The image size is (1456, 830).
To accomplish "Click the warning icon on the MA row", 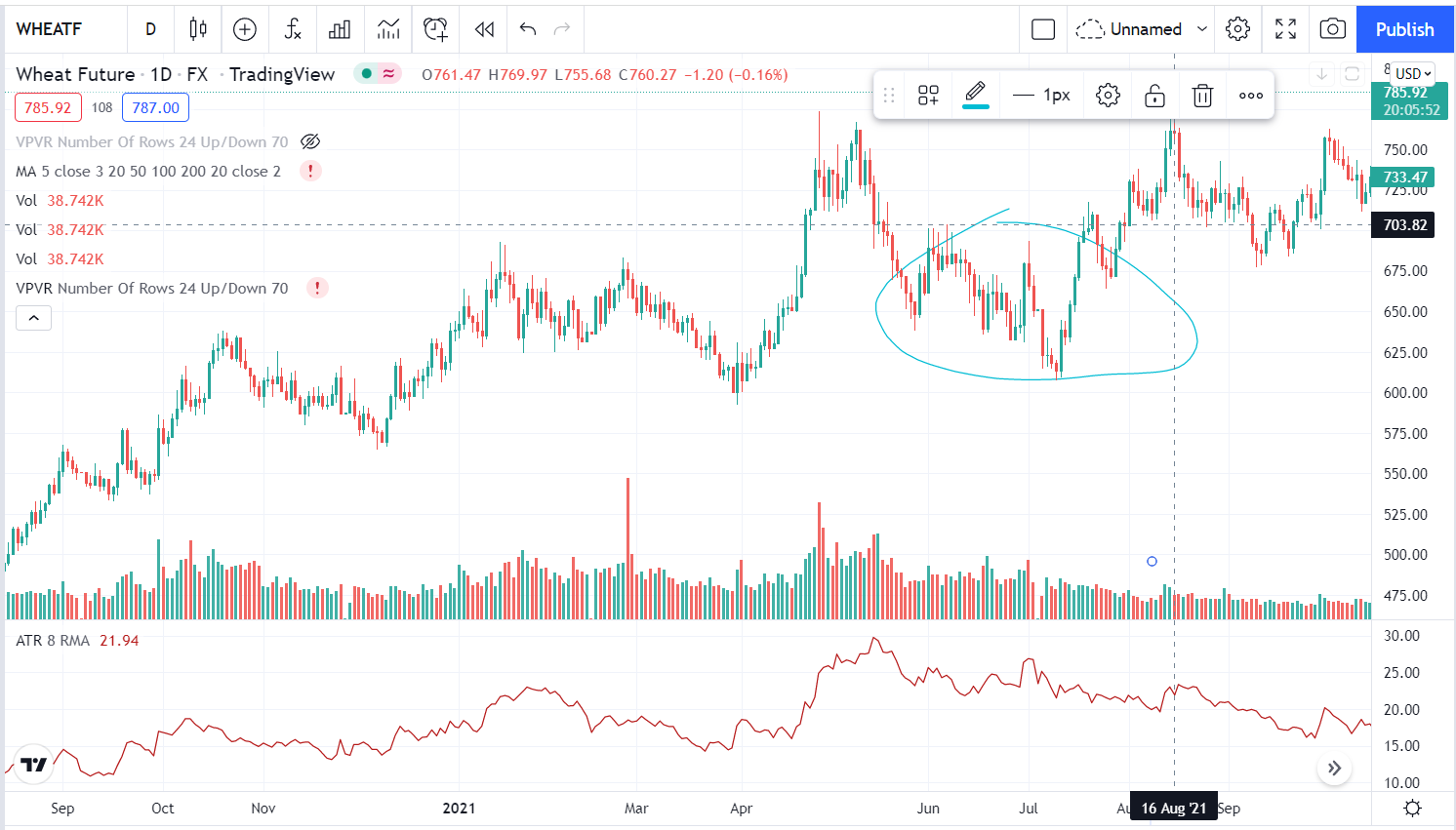I will (310, 171).
